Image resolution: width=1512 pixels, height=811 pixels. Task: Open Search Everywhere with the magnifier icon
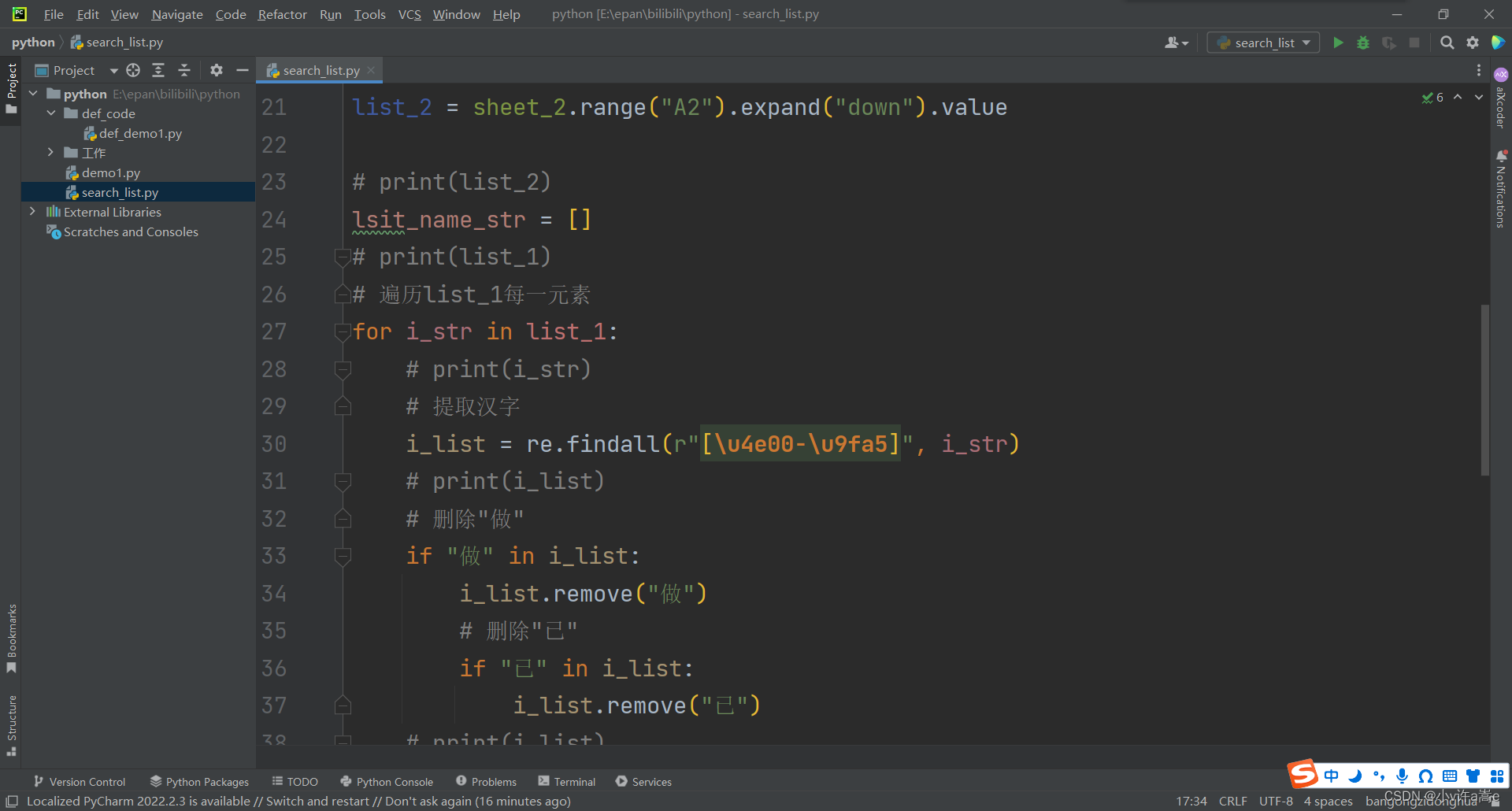click(x=1447, y=43)
